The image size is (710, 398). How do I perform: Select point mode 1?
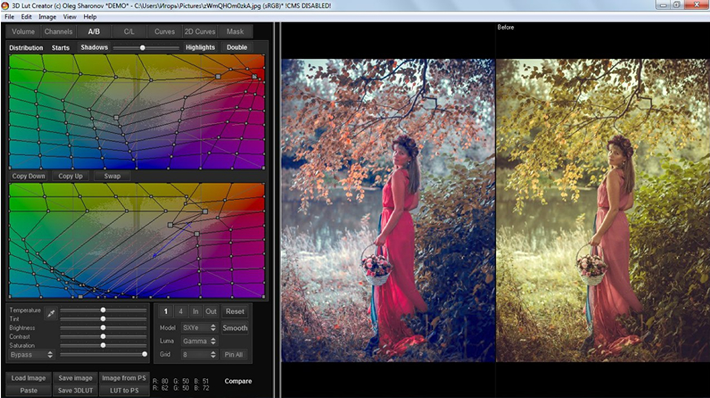165,312
